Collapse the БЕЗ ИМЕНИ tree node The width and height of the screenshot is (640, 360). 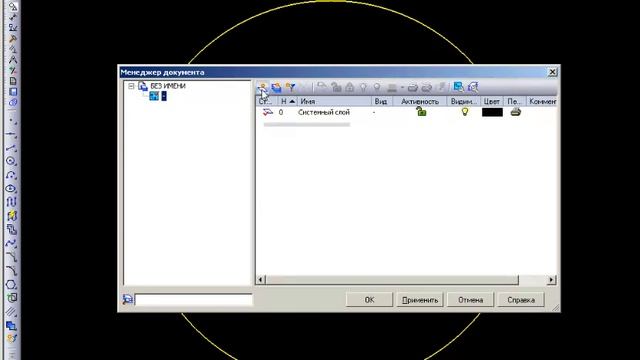131,86
